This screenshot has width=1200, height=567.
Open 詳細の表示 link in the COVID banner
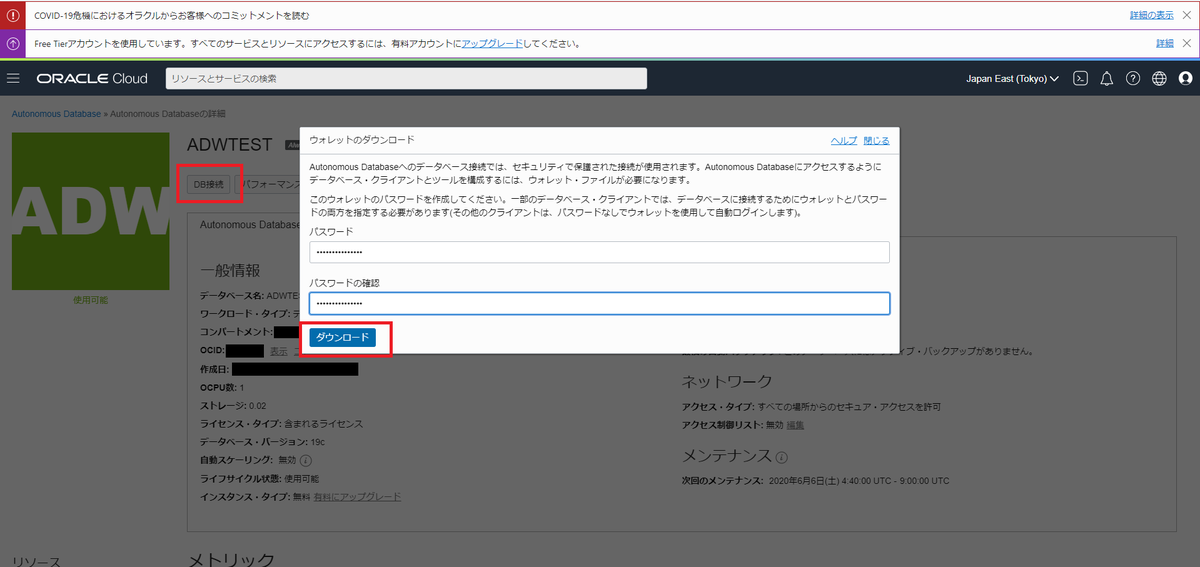[x=1152, y=16]
